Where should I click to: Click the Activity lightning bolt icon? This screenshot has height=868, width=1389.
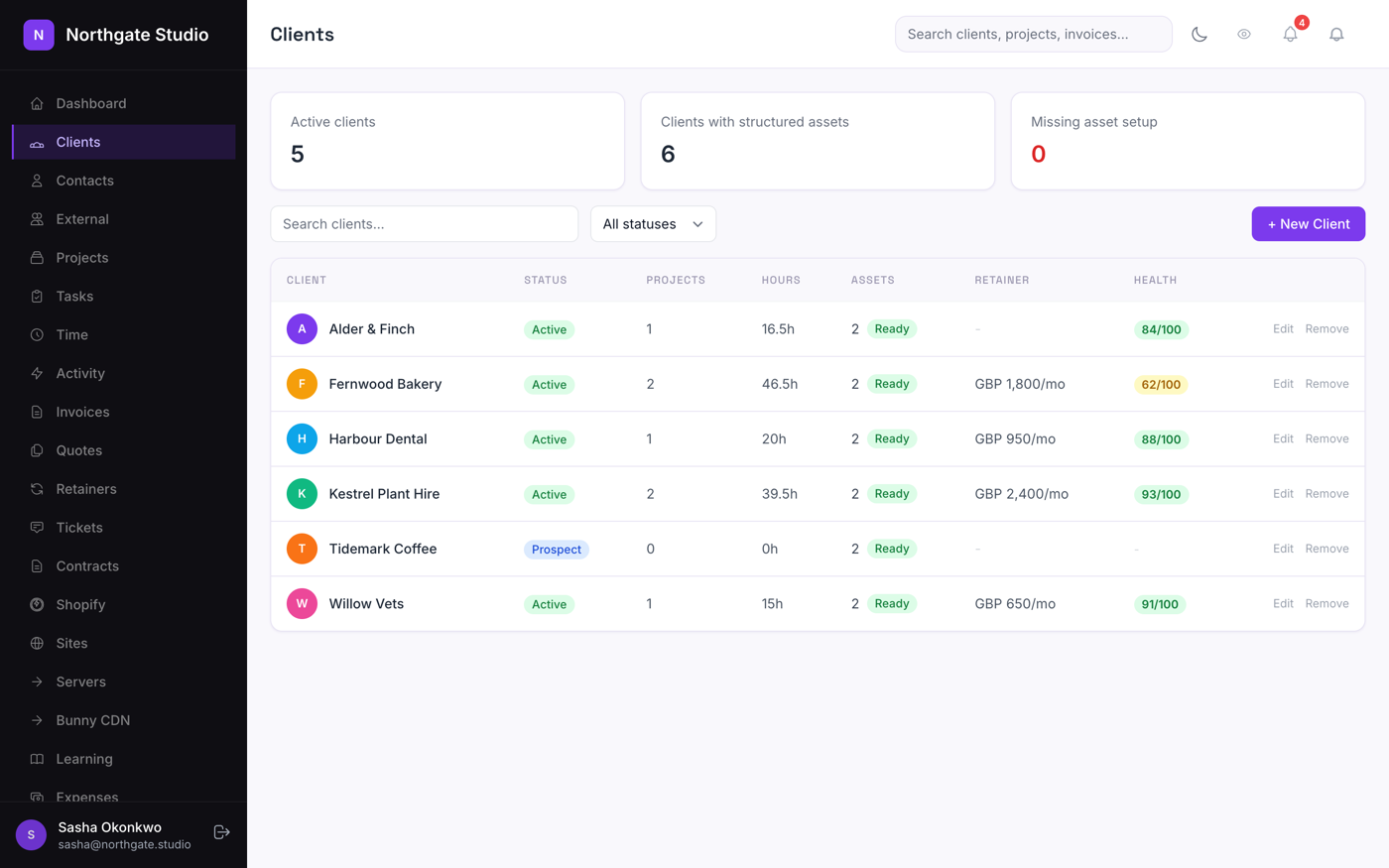click(x=37, y=374)
